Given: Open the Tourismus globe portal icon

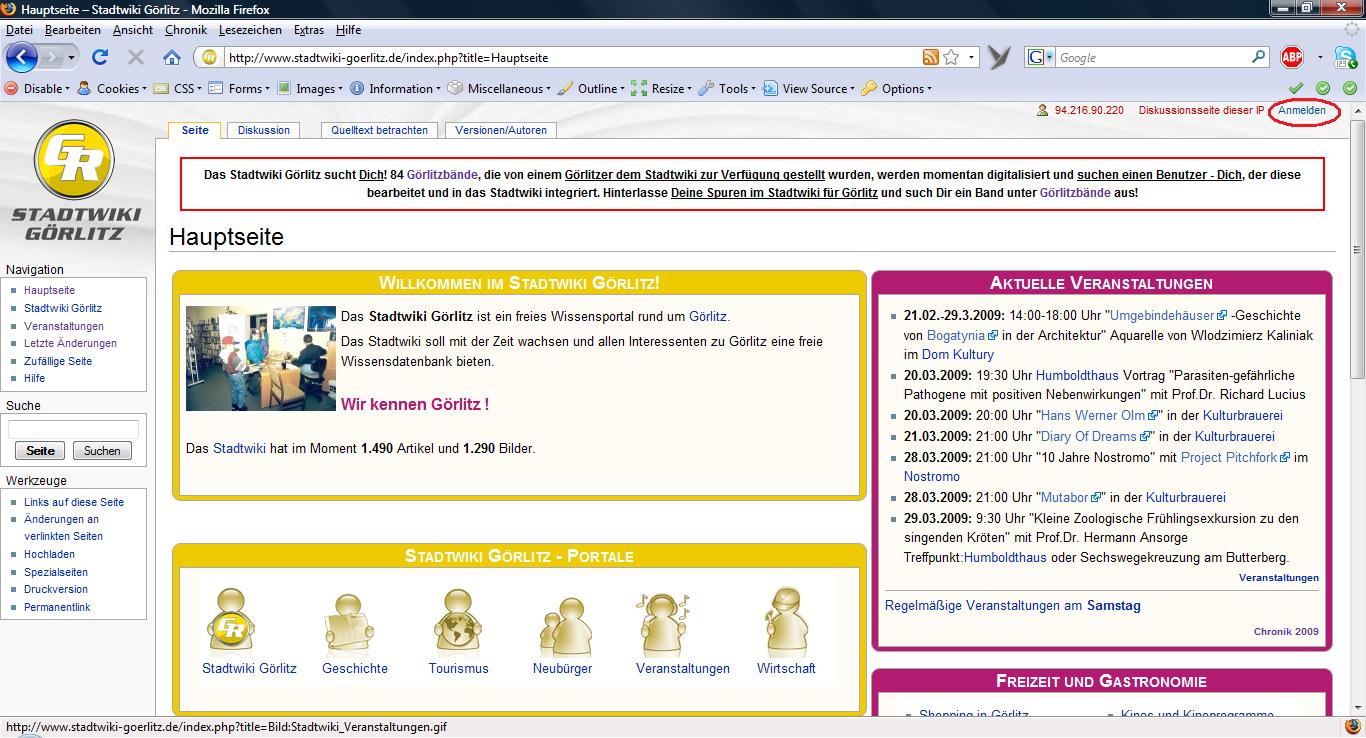Looking at the screenshot, I should (458, 622).
